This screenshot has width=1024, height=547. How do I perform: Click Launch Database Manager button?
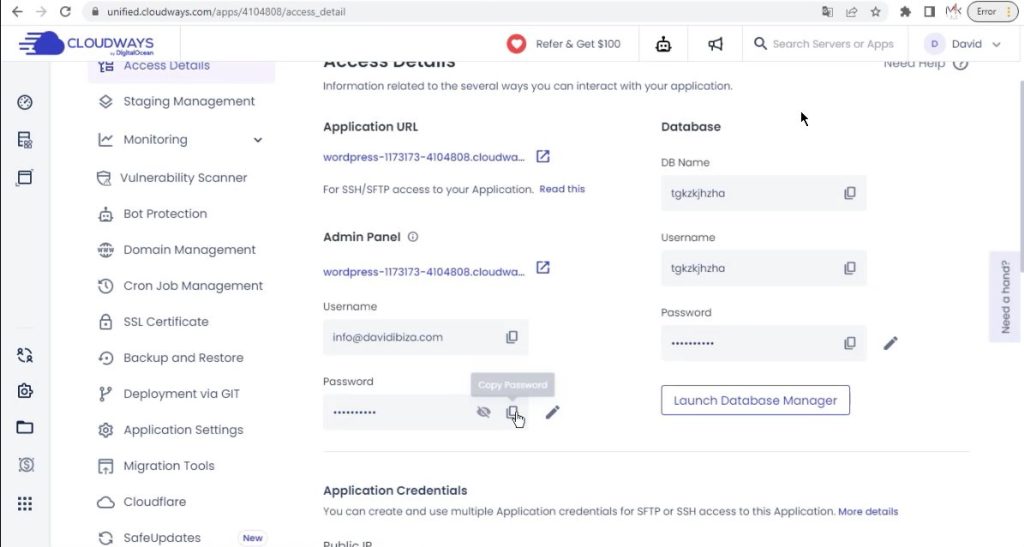click(x=755, y=401)
